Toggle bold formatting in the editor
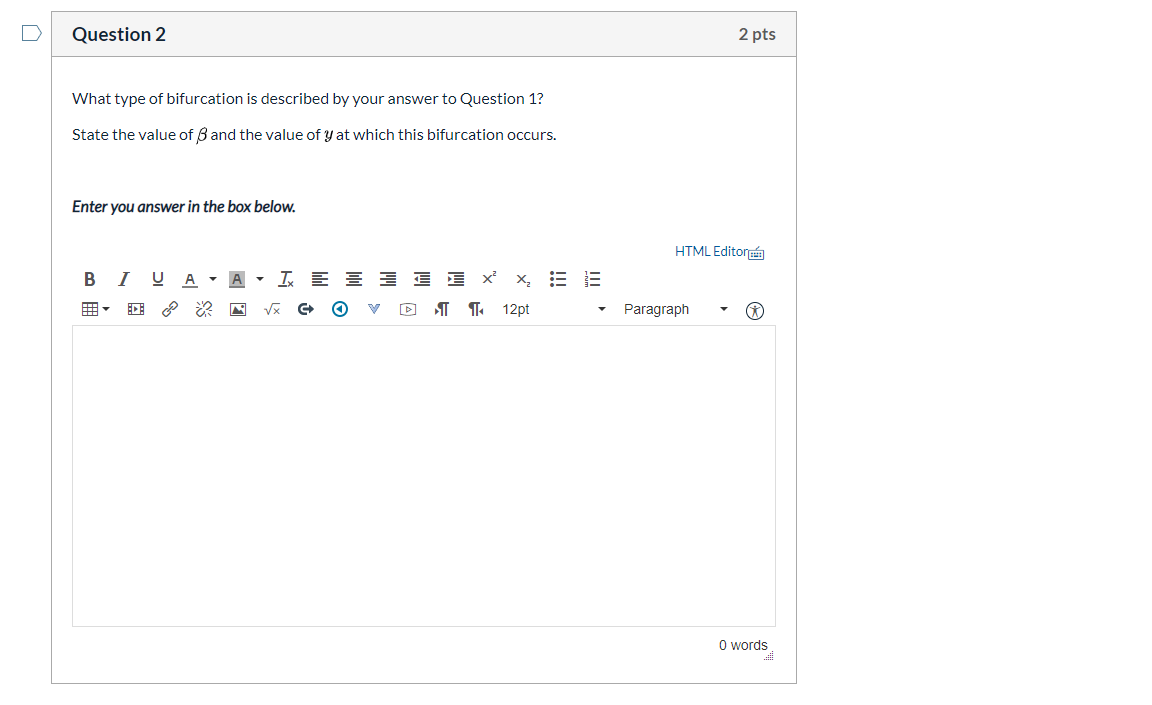This screenshot has height=705, width=1152. click(90, 279)
